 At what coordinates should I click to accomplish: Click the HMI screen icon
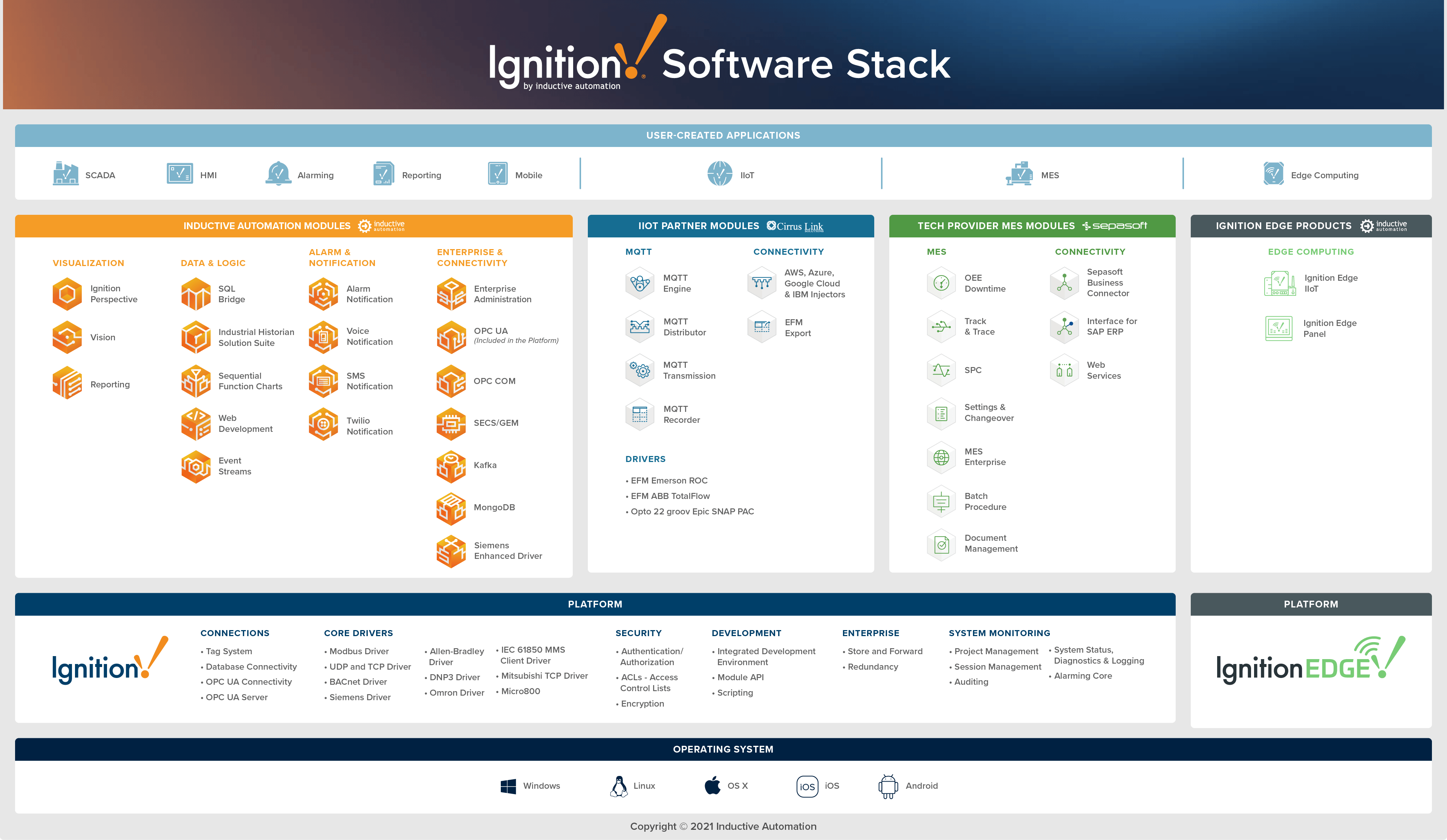coord(180,173)
